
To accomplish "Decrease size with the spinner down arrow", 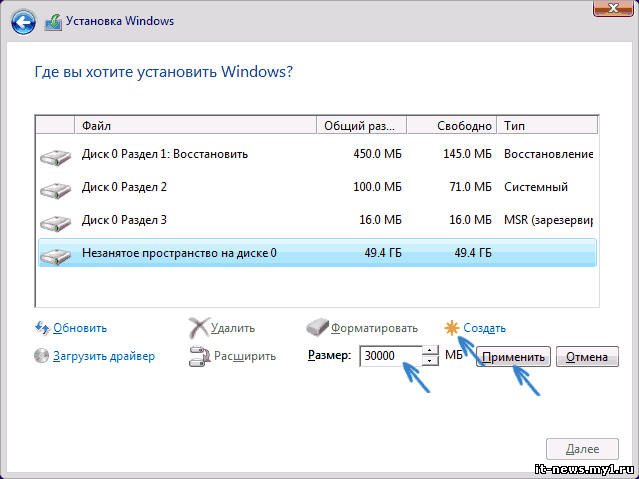I will [430, 361].
